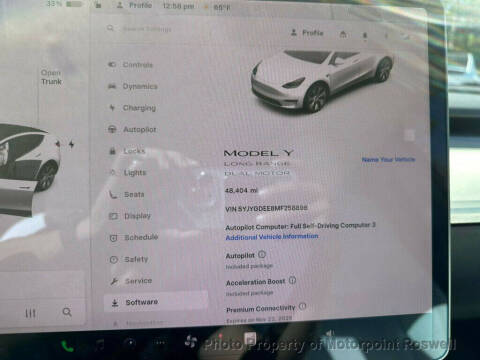Select the Display settings entry
The width and height of the screenshot is (480, 360).
coord(130,216)
